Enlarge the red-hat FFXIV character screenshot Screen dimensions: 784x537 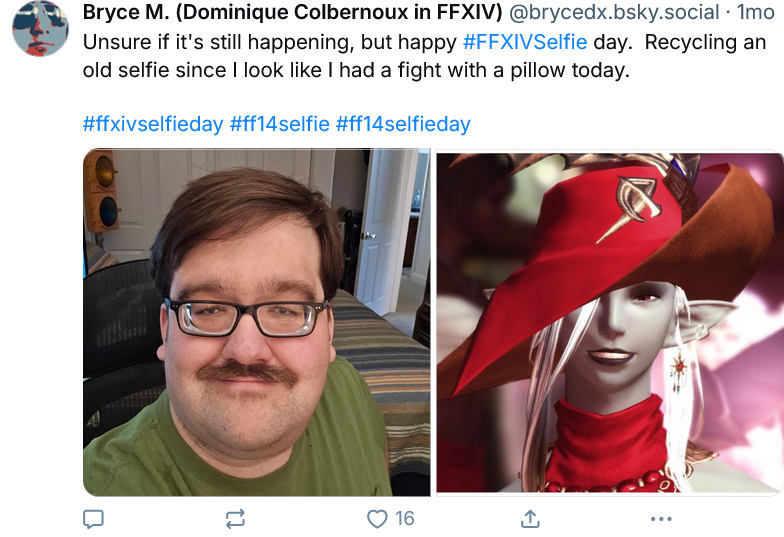coord(610,322)
